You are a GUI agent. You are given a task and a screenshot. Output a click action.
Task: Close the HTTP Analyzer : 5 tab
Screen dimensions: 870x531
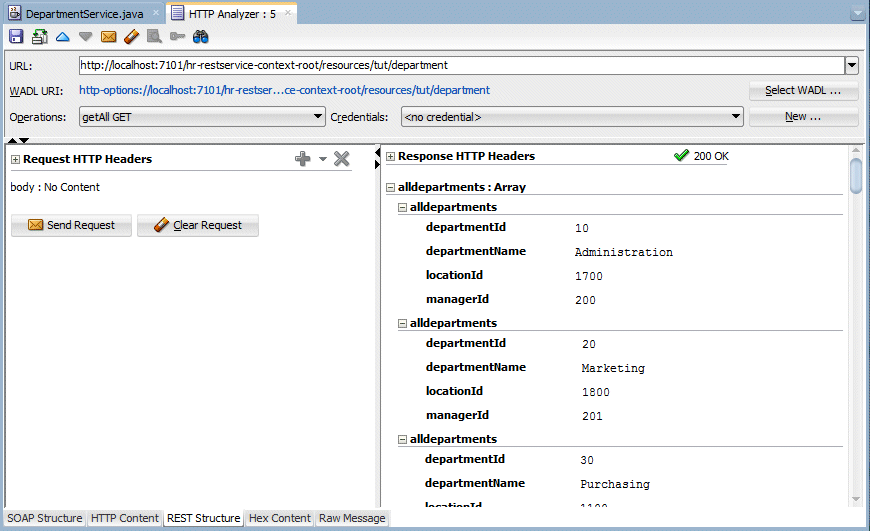[288, 12]
